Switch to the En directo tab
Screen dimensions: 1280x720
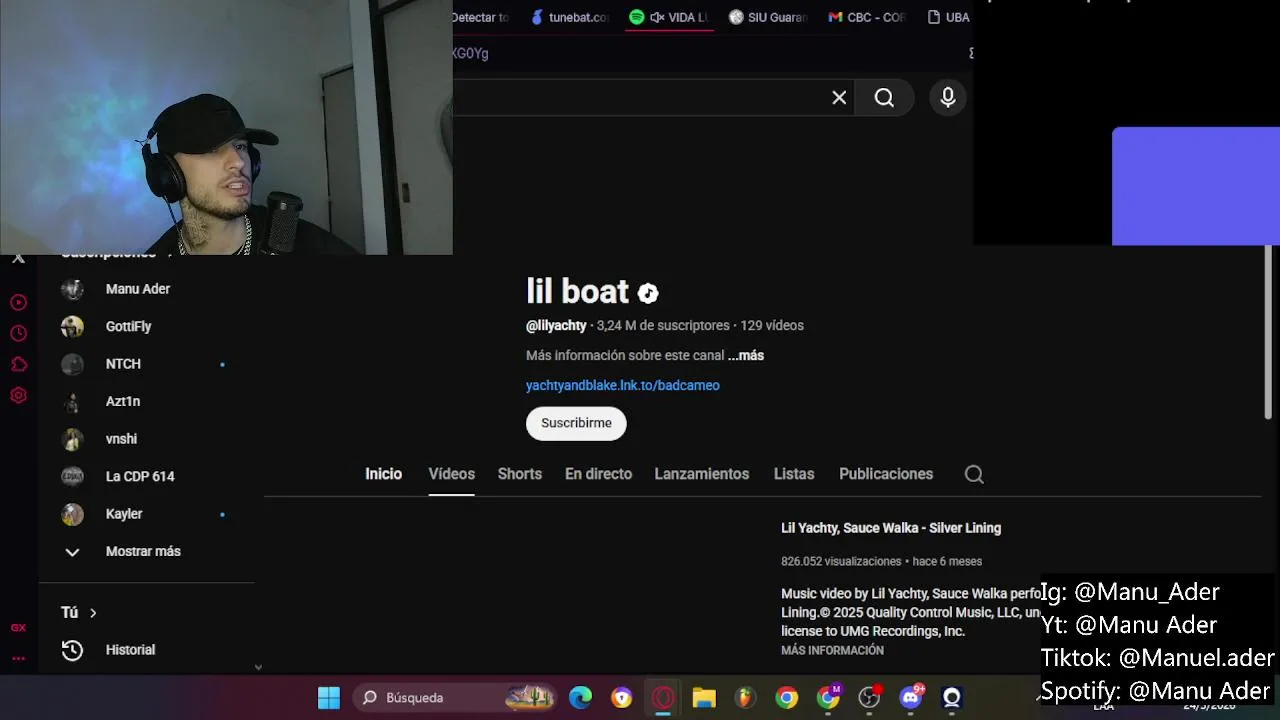click(598, 474)
